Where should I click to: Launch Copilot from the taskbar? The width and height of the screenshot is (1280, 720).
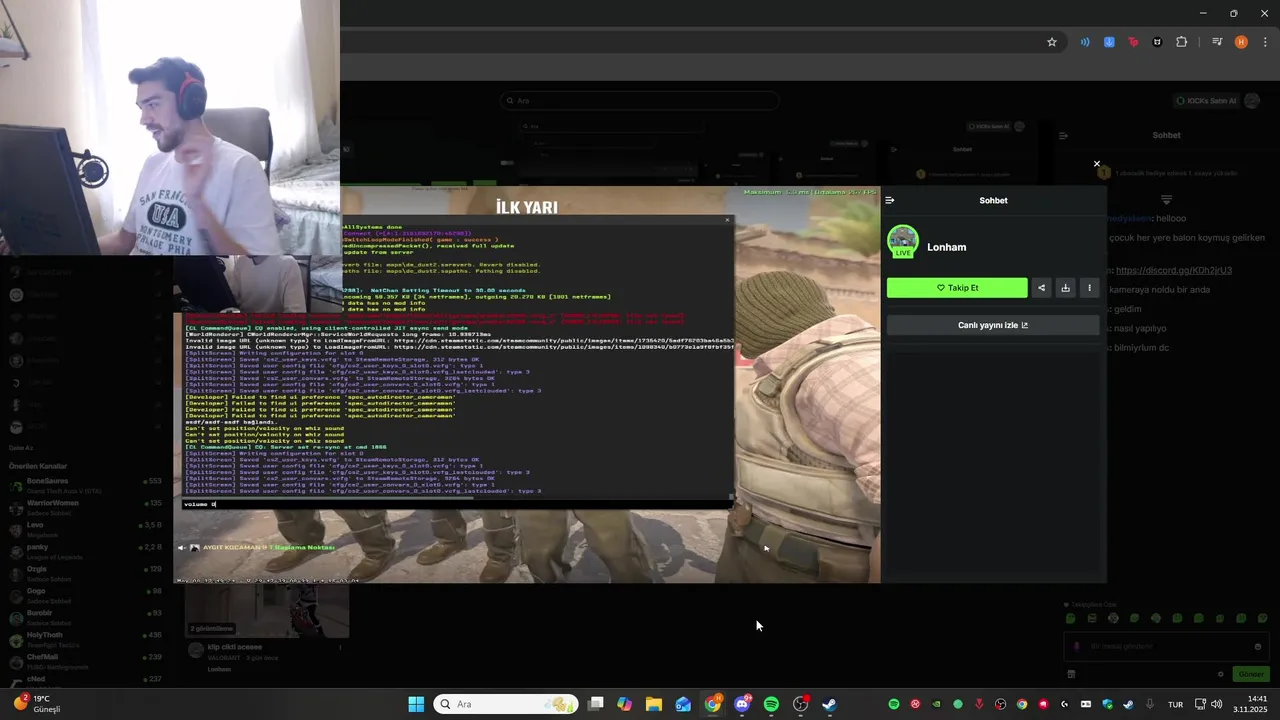625,704
